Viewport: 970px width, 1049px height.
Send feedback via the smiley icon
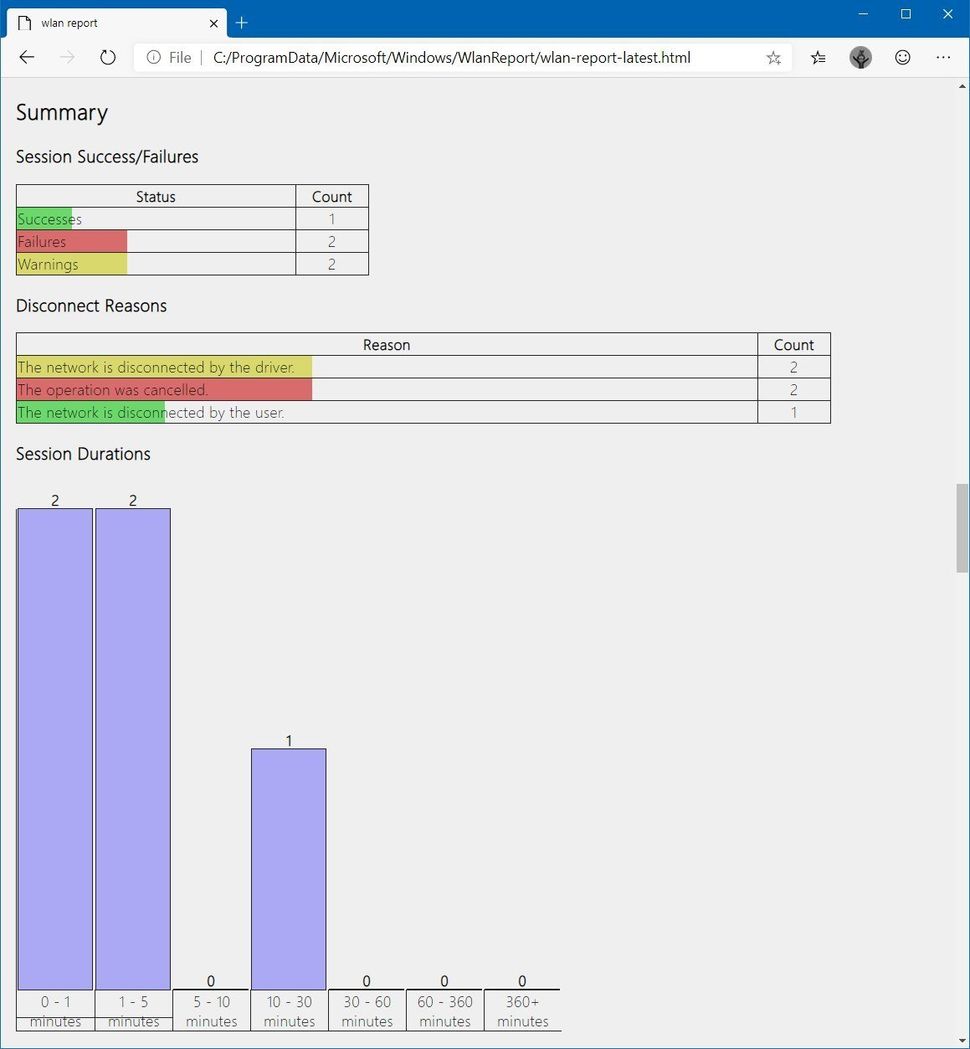click(902, 57)
